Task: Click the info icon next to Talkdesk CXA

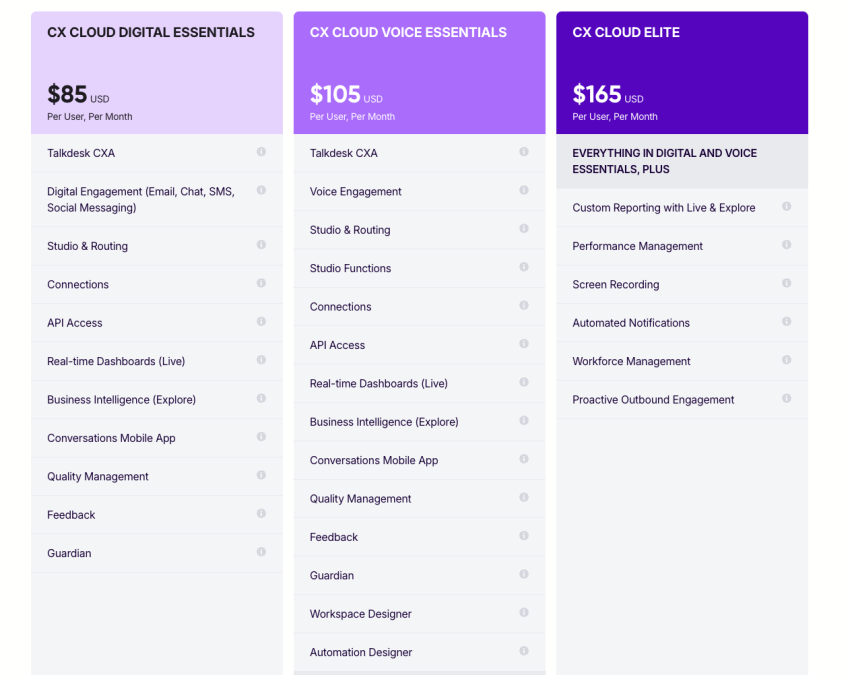Action: pos(263,153)
